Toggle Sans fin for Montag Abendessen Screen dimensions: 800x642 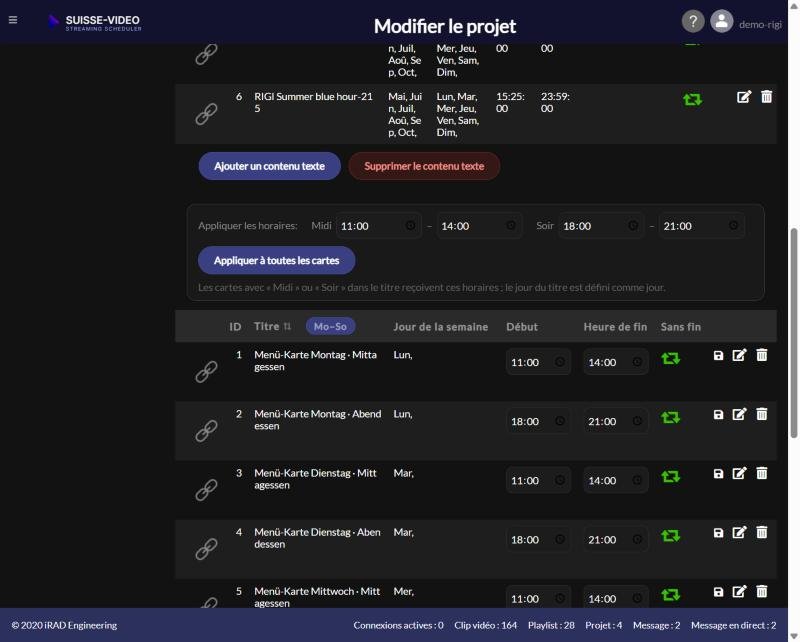[670, 417]
